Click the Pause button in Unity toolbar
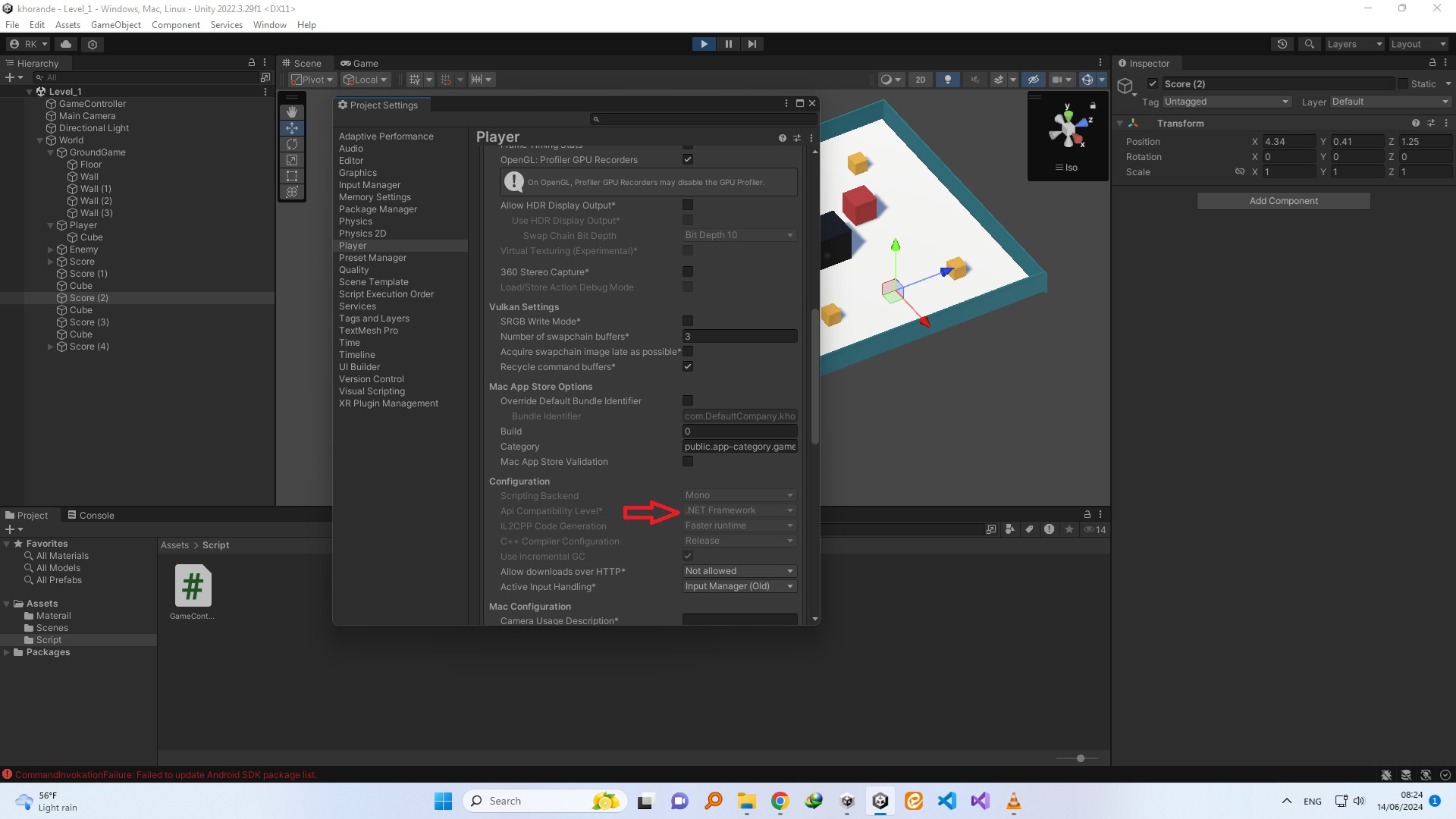This screenshot has height=819, width=1456. [728, 44]
